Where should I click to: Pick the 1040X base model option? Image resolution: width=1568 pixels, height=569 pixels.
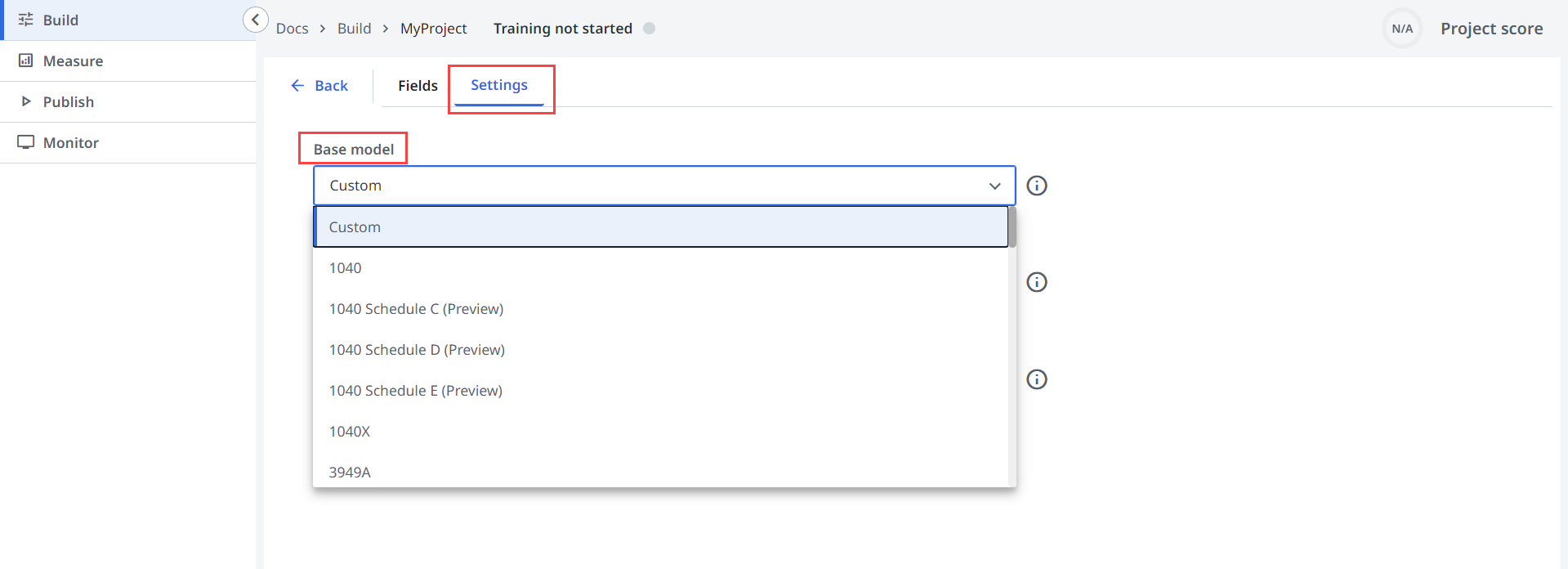[x=350, y=432]
